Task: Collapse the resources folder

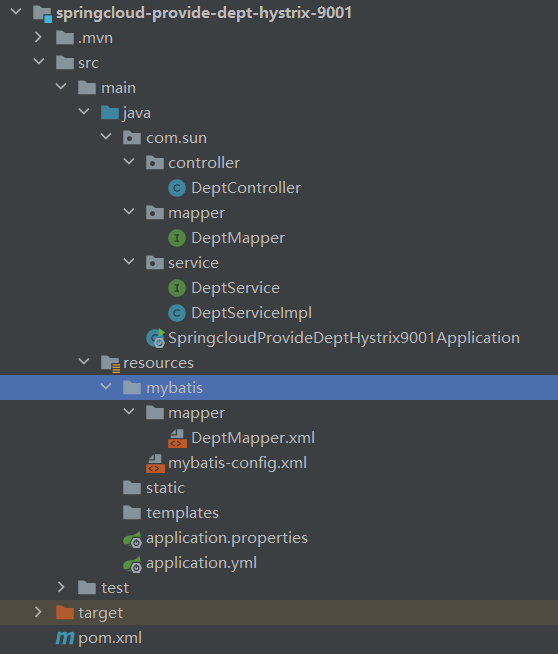Action: tap(84, 362)
